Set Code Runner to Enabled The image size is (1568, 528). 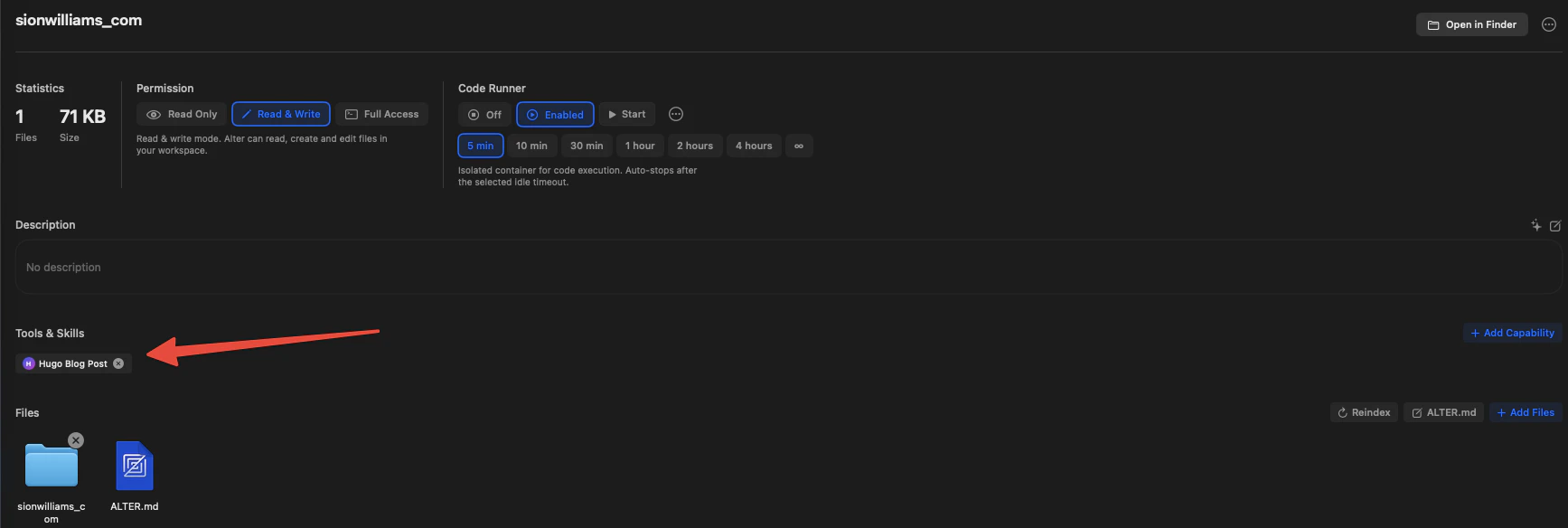(556, 115)
